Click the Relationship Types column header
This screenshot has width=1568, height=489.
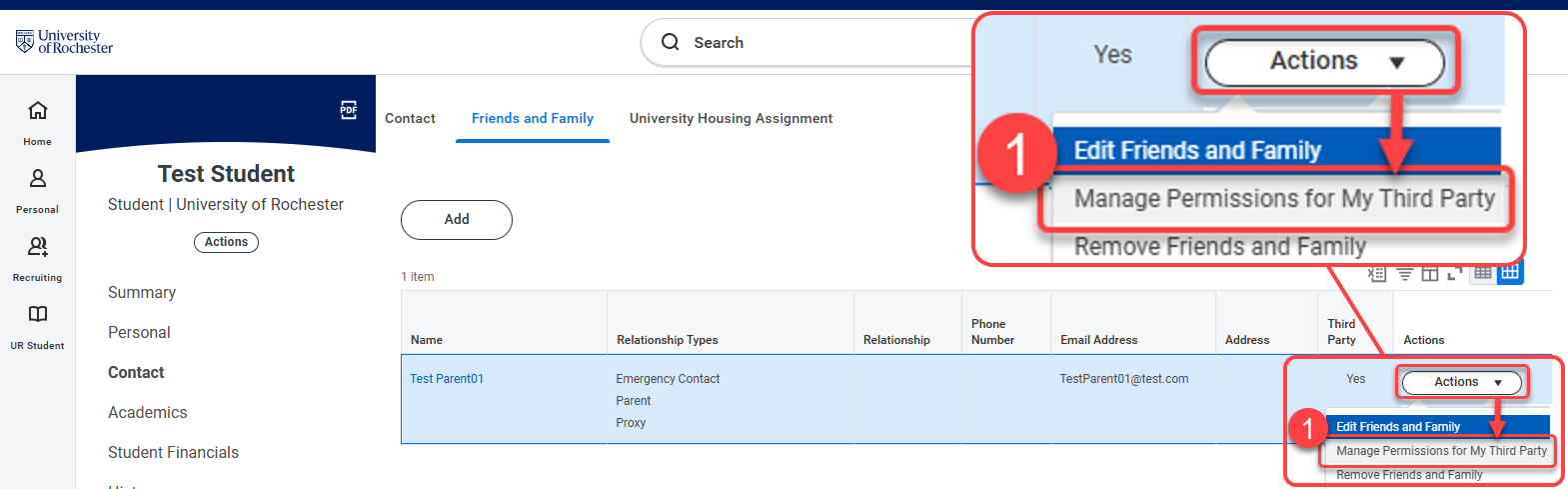click(731, 323)
